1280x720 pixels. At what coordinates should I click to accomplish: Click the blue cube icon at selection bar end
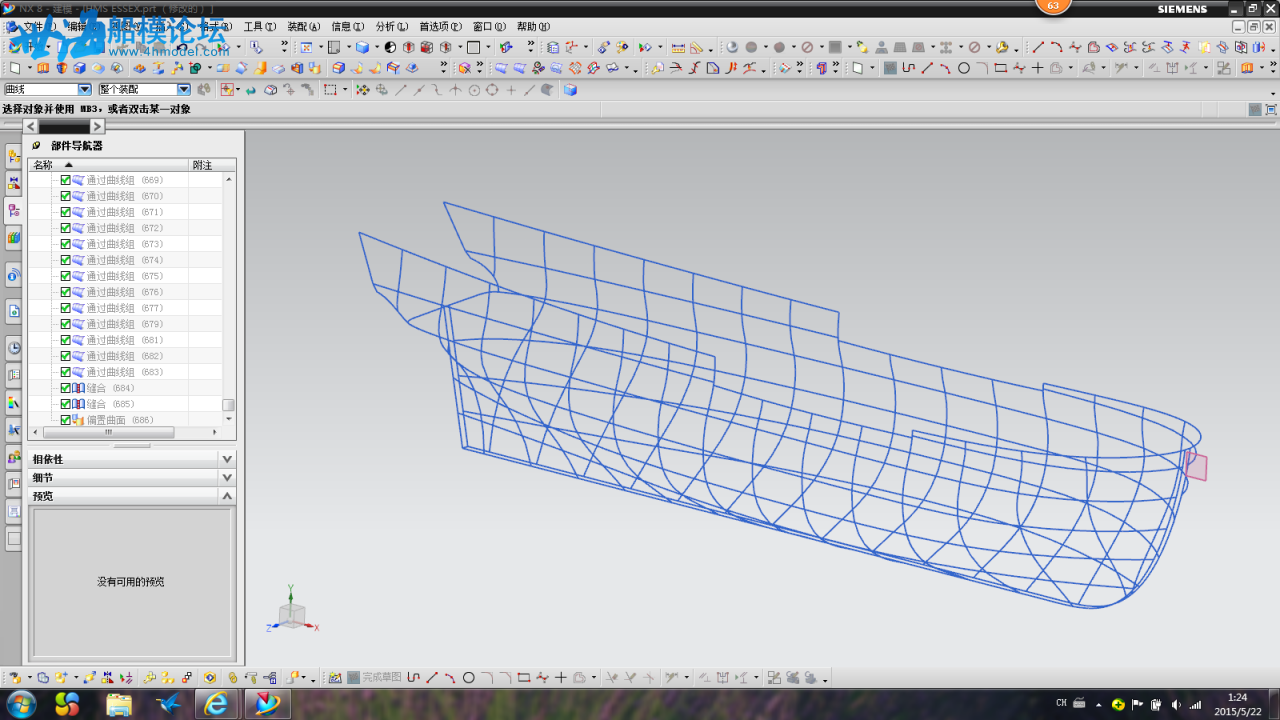570,90
